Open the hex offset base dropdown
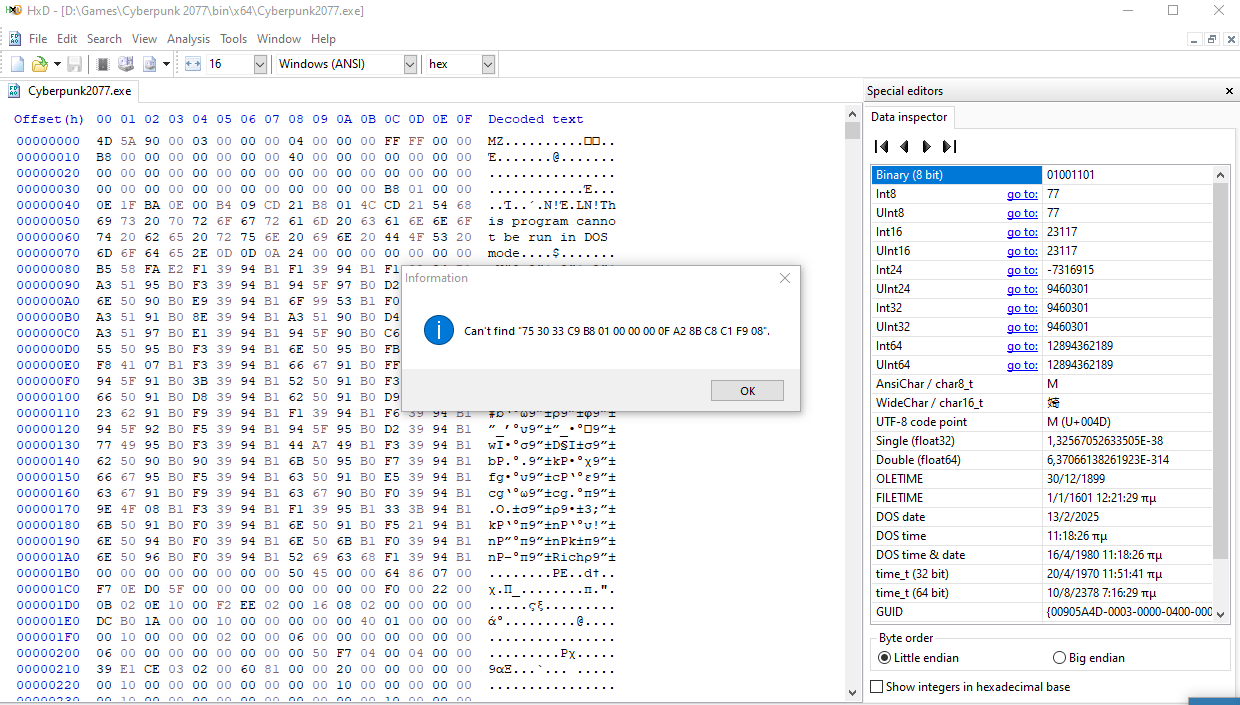This screenshot has width=1240, height=705. point(488,64)
